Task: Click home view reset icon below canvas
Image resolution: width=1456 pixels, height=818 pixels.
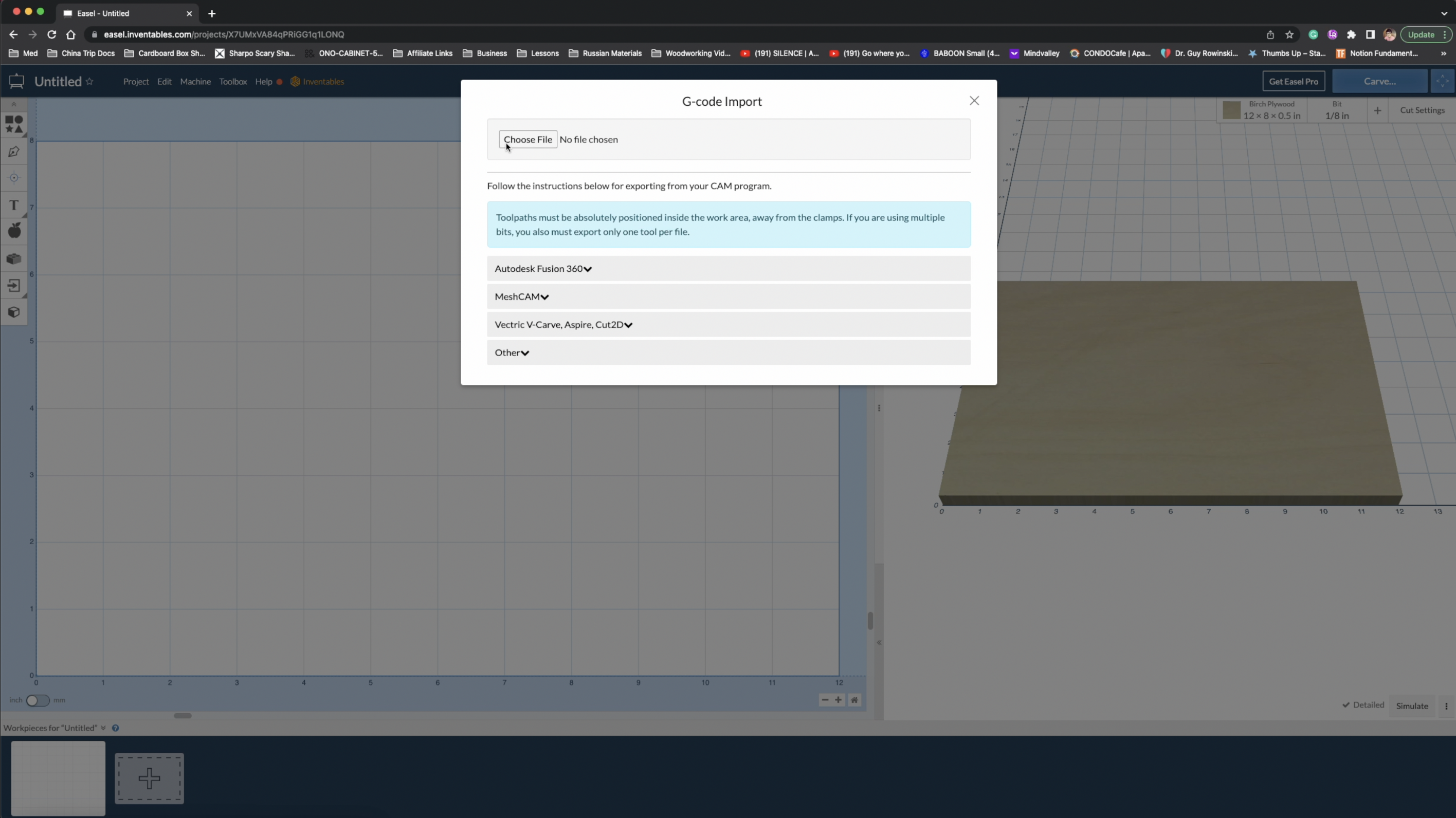Action: click(x=854, y=700)
